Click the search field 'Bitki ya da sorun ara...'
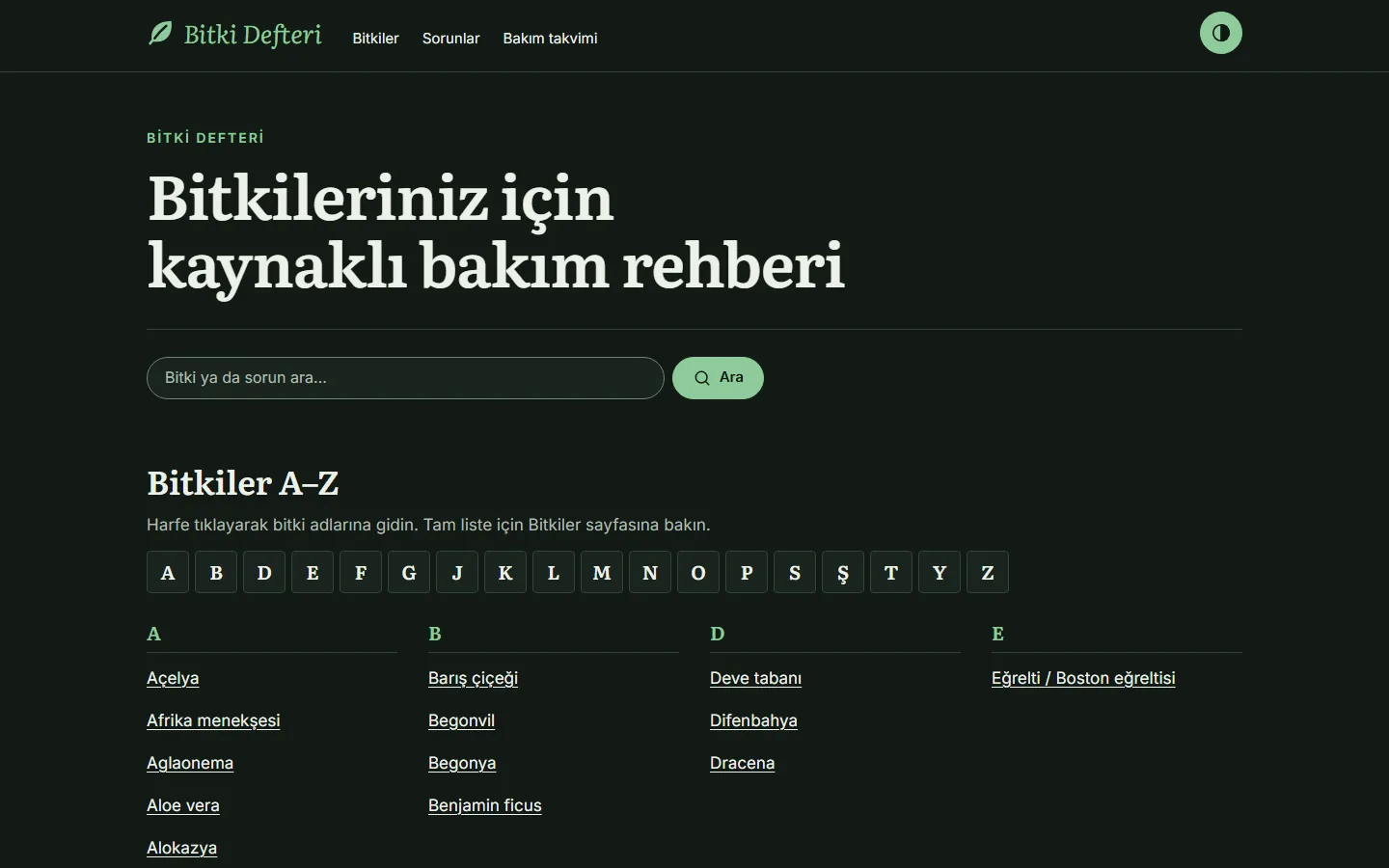 [405, 378]
